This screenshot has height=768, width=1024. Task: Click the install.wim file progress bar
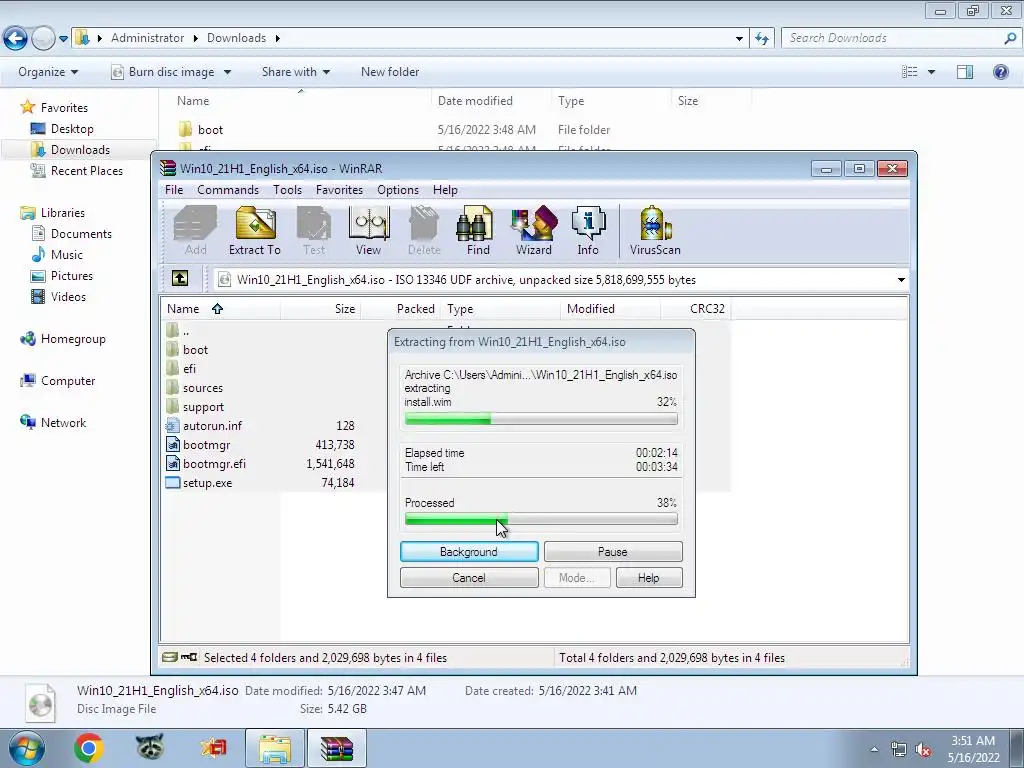(541, 419)
